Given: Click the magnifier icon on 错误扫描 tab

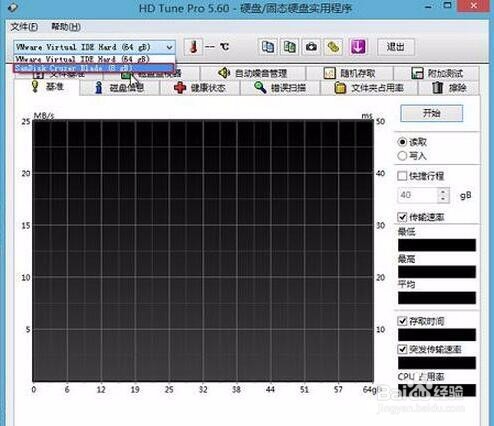Looking at the screenshot, I should pyautogui.click(x=260, y=88).
